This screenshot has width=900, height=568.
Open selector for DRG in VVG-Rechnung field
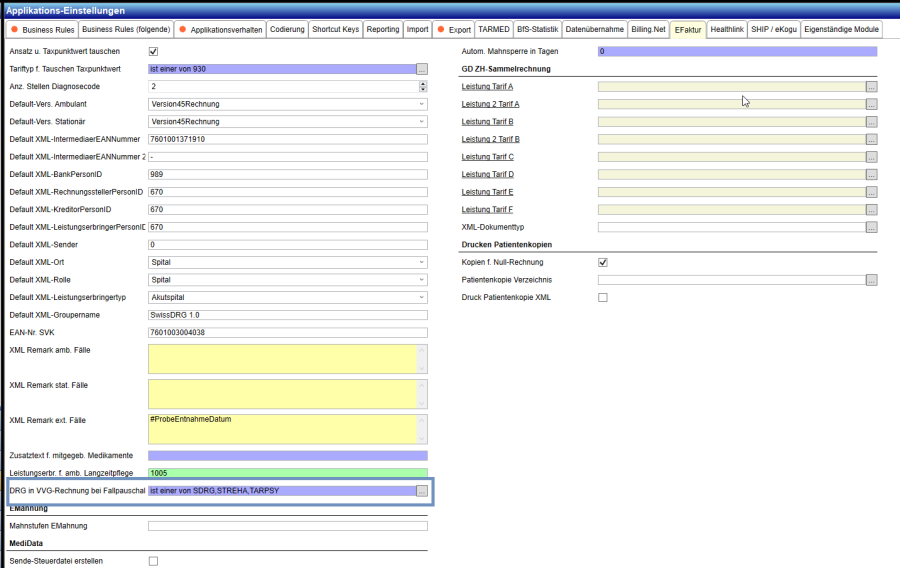coord(422,491)
